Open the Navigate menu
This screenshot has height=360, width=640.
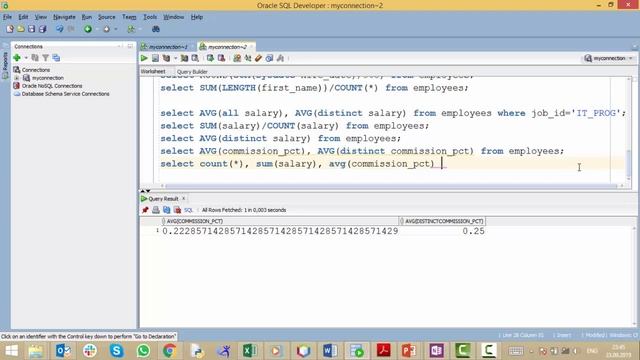tap(64, 17)
